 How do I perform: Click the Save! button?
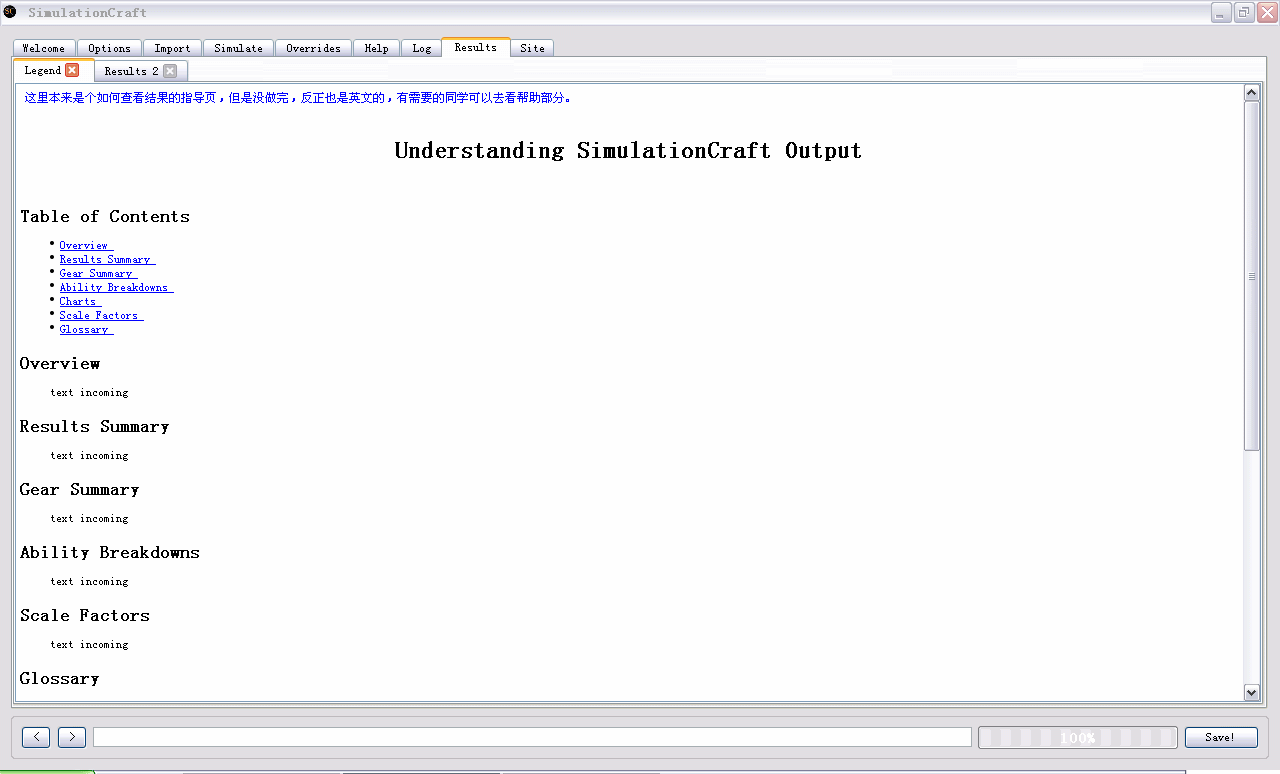(1221, 737)
